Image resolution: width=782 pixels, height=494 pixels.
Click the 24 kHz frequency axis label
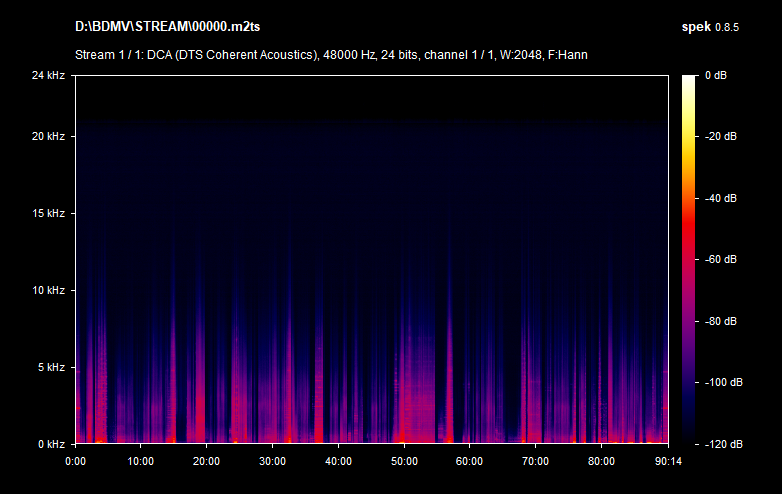(48, 75)
